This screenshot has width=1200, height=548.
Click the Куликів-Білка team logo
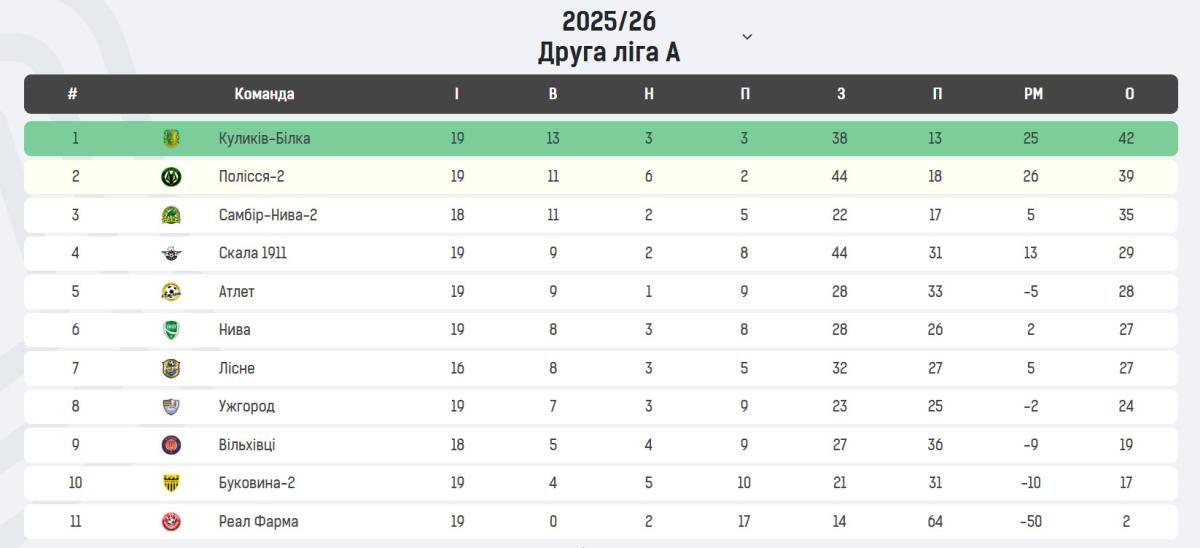point(171,139)
